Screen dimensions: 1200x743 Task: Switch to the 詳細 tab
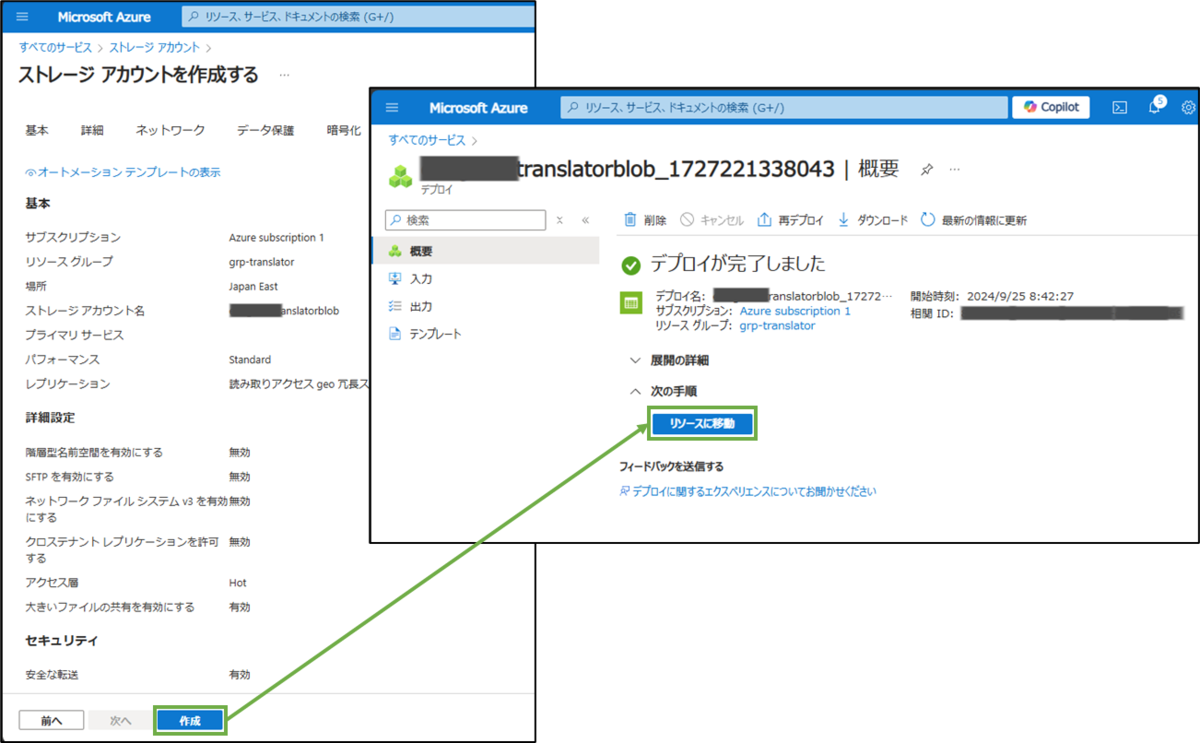coord(92,130)
